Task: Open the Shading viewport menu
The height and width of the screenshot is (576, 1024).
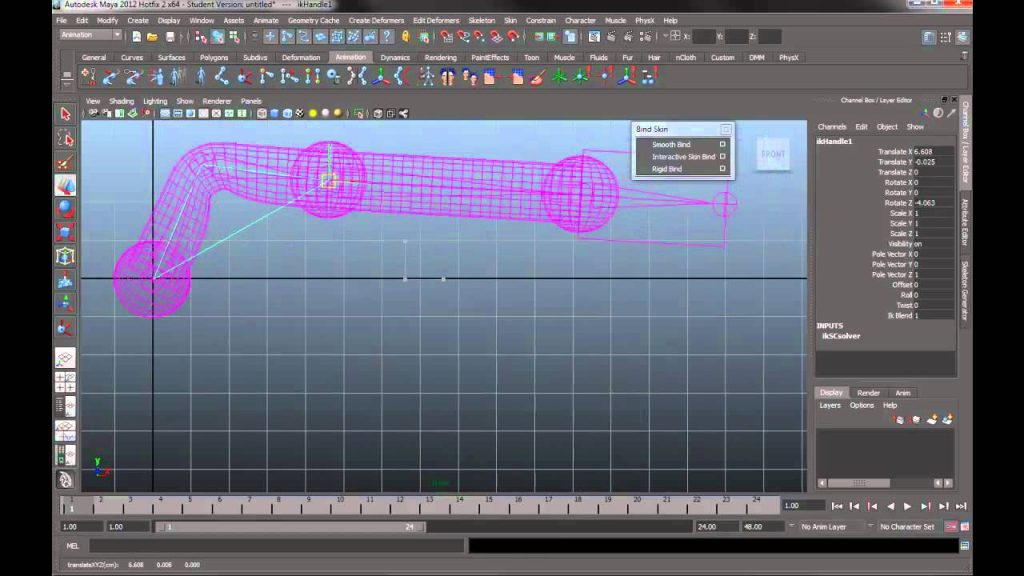Action: 121,101
